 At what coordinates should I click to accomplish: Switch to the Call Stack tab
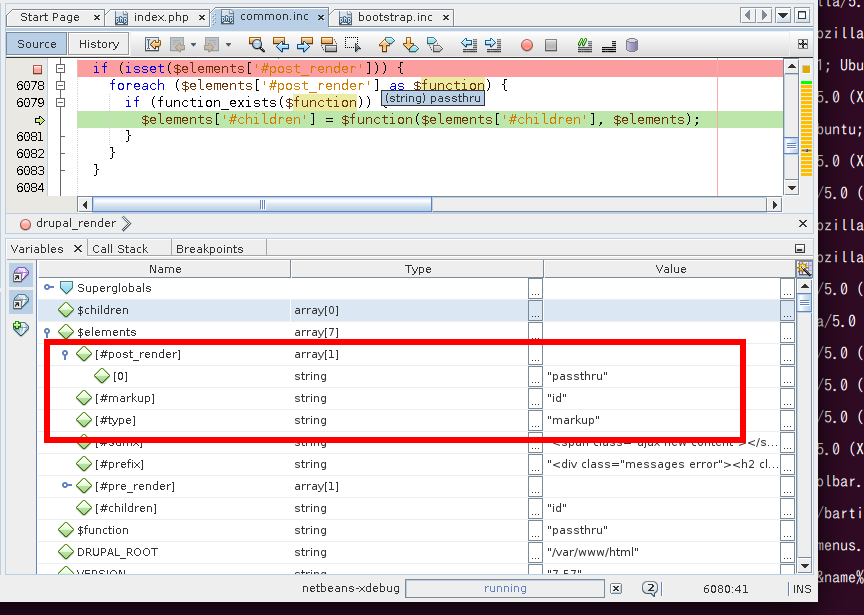[x=120, y=249]
